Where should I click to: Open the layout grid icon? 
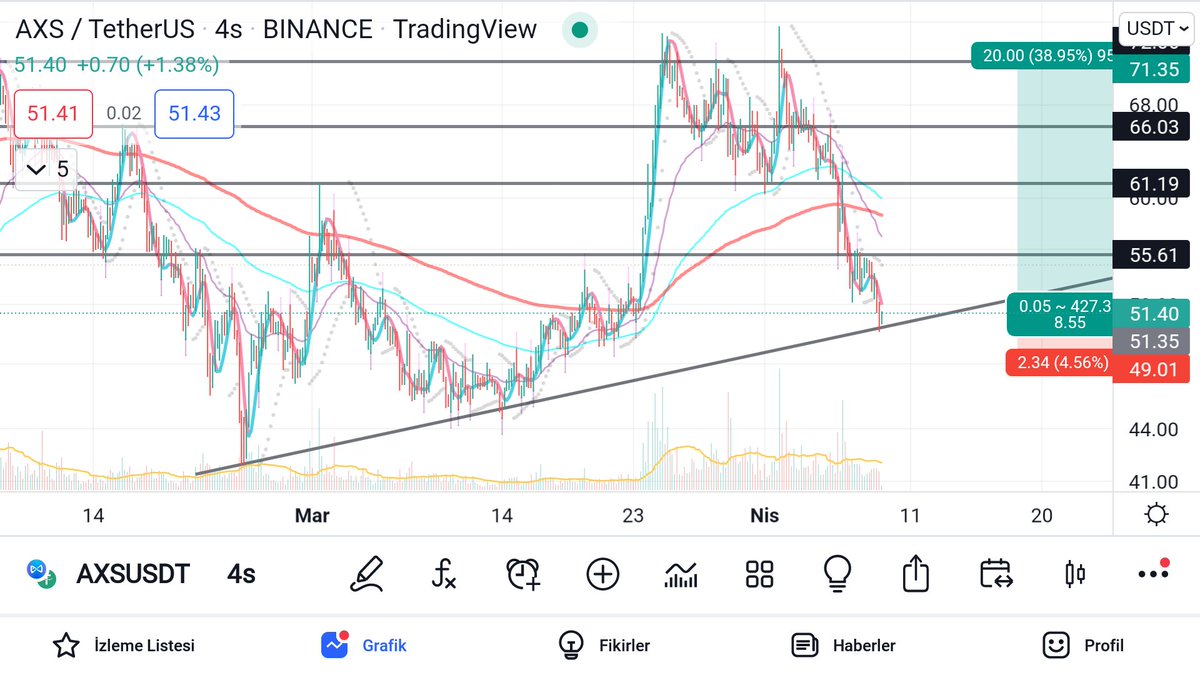(x=759, y=574)
